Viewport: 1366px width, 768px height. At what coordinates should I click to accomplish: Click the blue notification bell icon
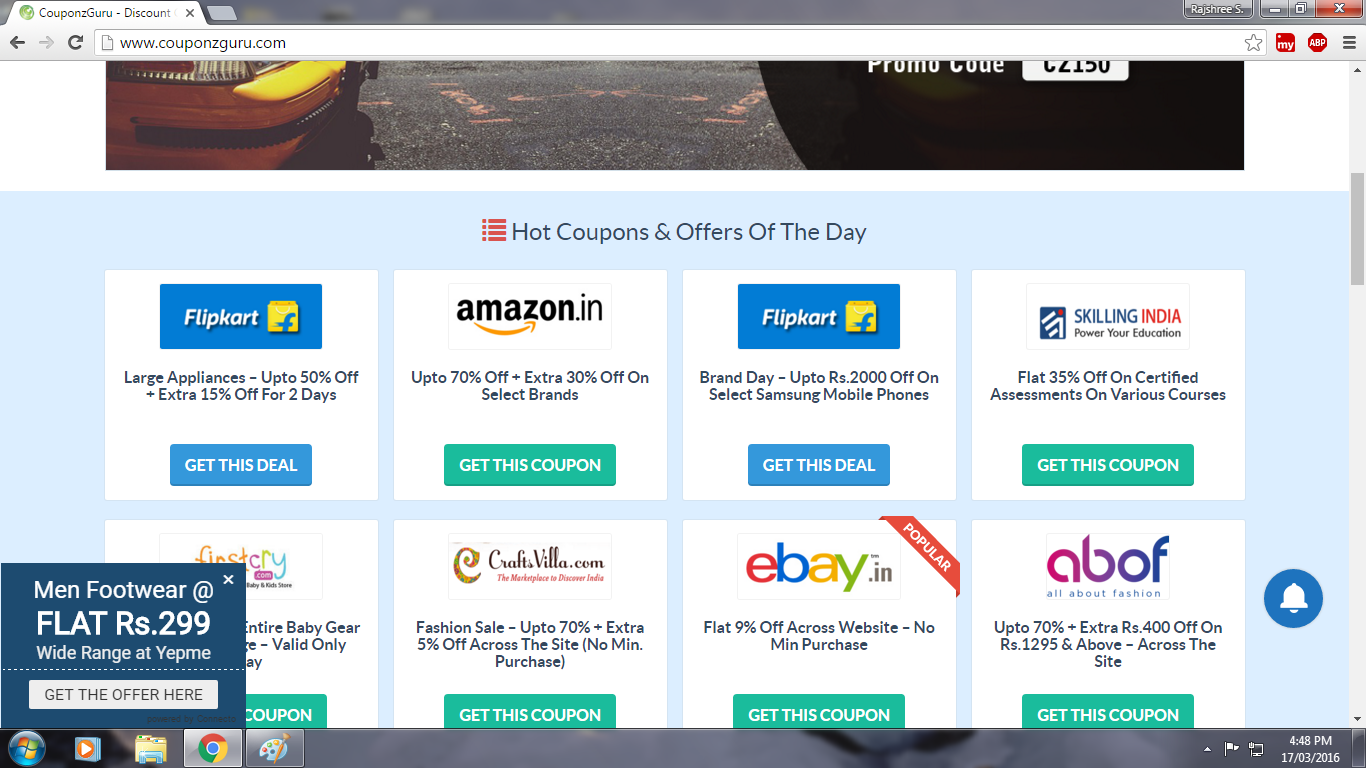1293,599
